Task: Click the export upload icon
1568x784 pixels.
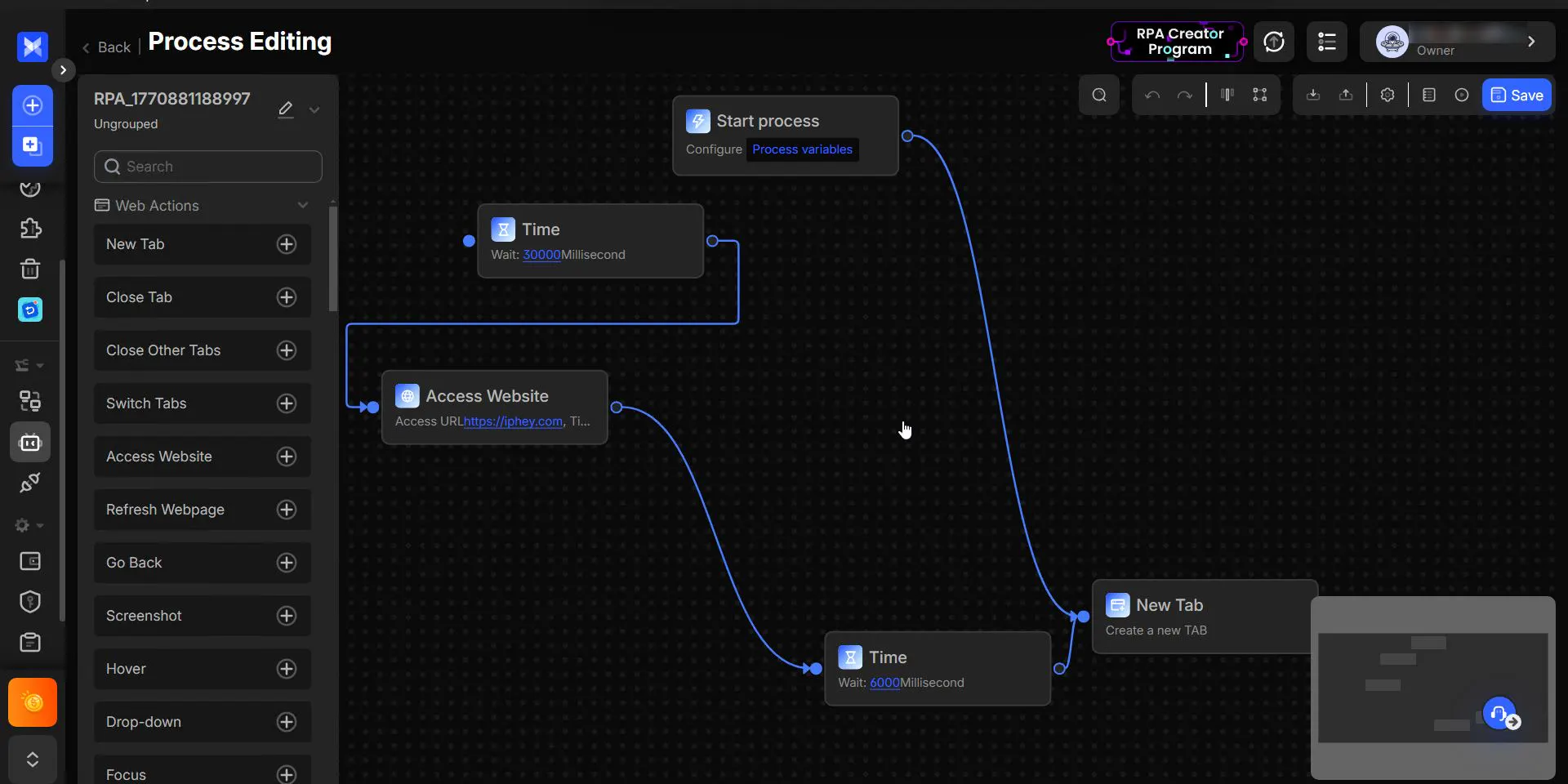Action: click(x=1346, y=96)
